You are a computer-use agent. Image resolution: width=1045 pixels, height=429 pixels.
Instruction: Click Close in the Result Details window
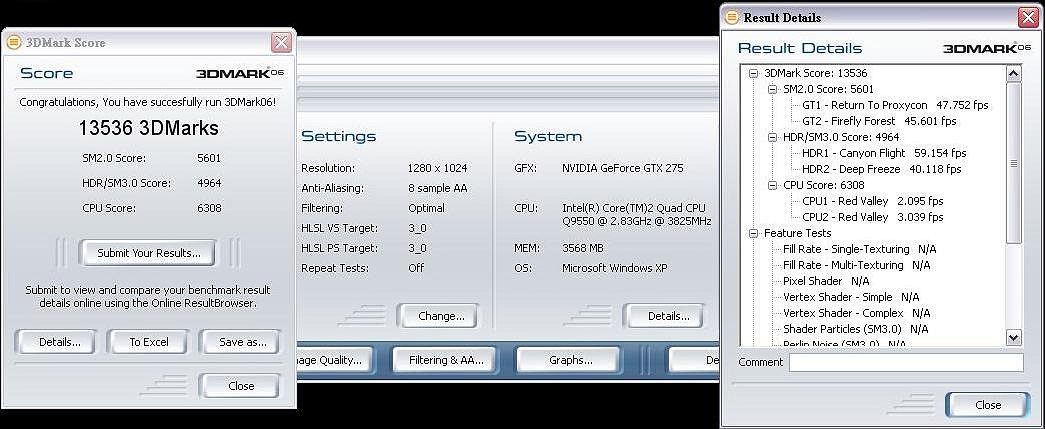coord(988,404)
